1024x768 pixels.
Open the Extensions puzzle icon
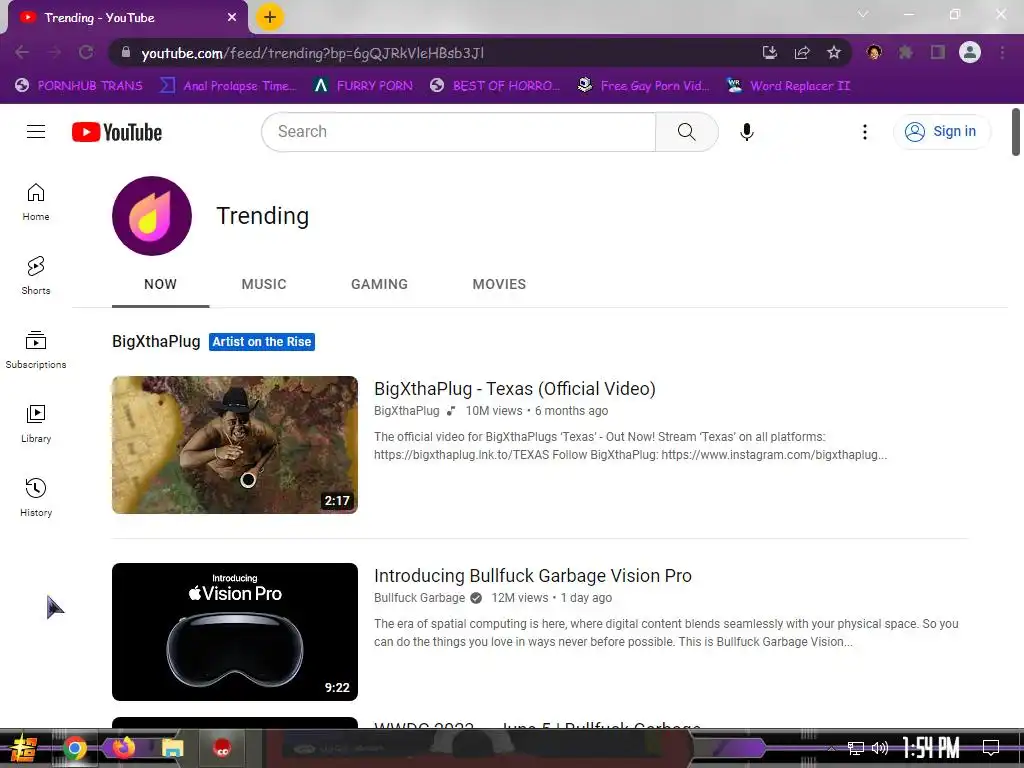coord(906,52)
